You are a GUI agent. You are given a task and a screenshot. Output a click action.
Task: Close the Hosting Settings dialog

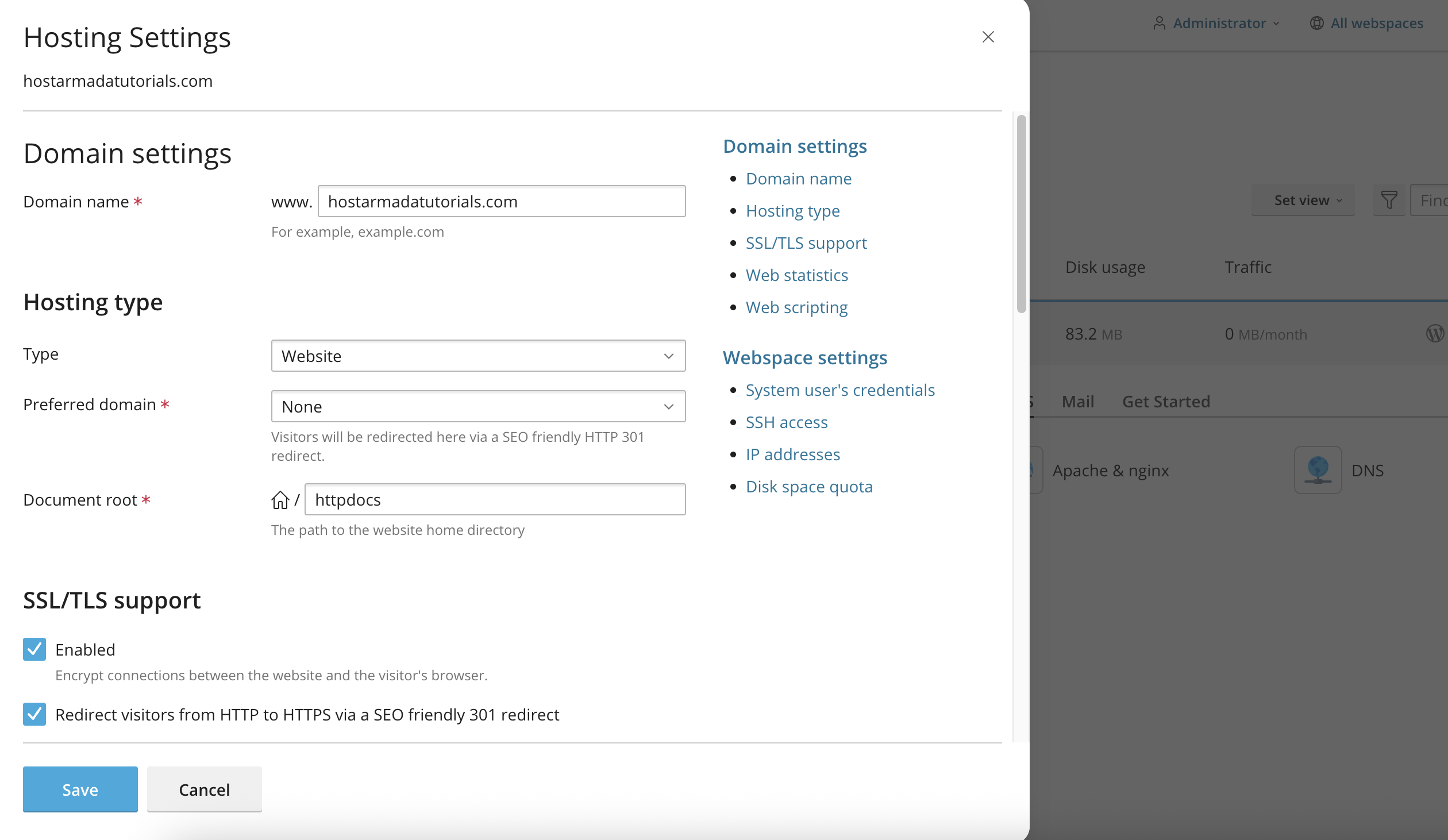[x=988, y=37]
